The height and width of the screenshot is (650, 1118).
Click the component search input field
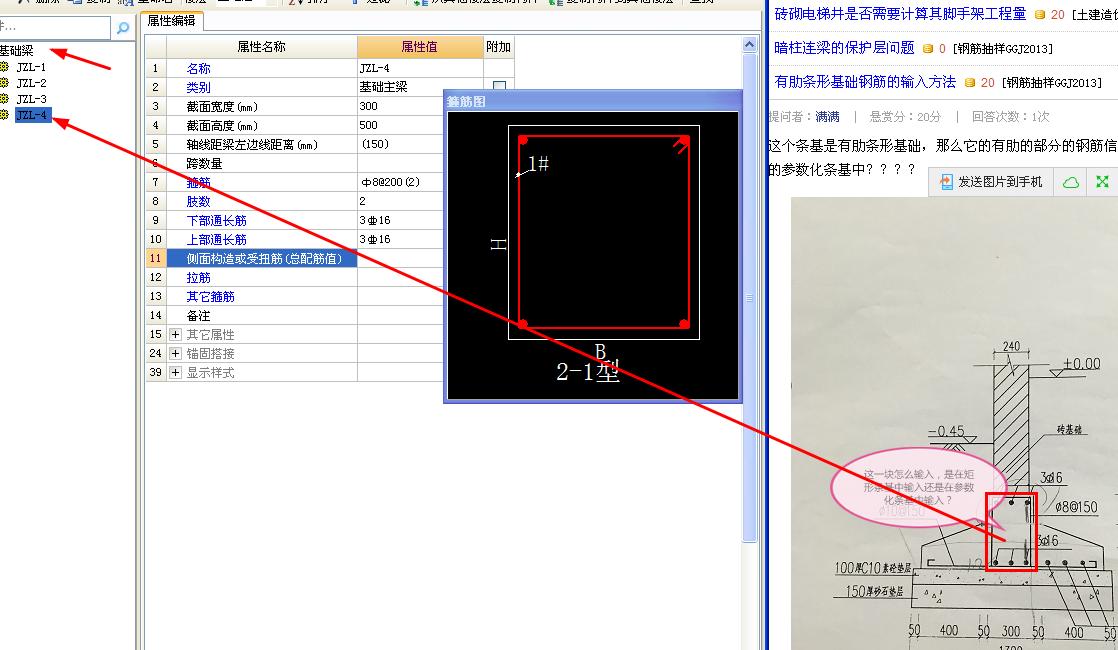click(x=54, y=28)
